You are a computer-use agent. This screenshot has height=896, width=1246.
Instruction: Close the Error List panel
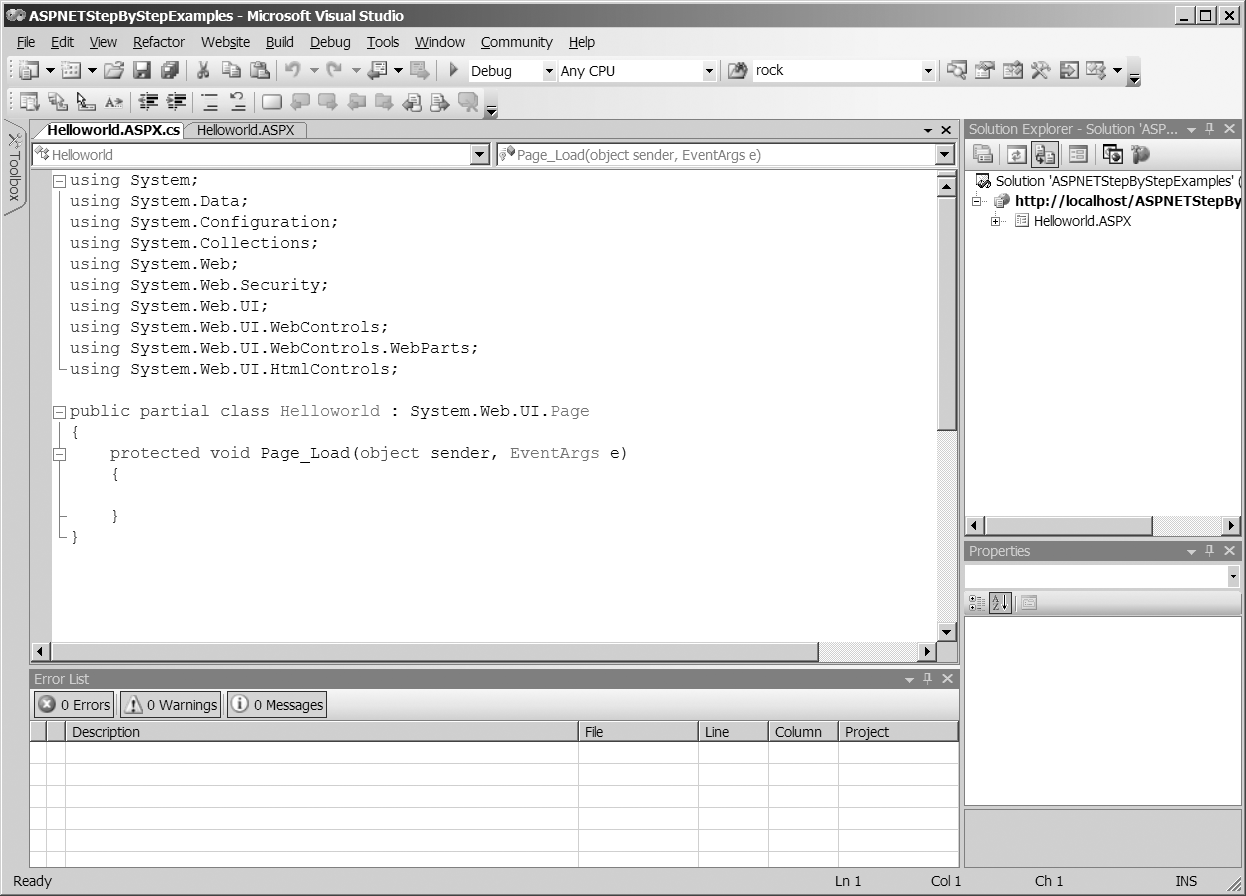(x=948, y=678)
